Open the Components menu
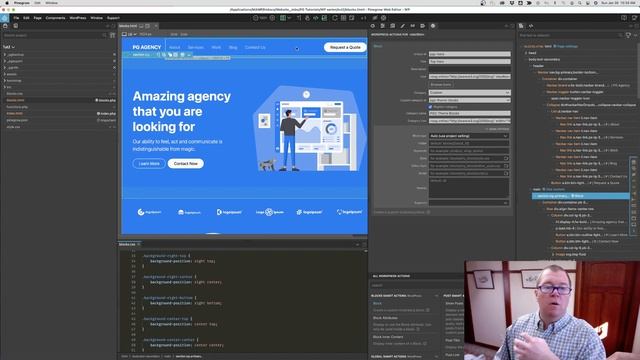Viewport: 640px width, 360px height. coord(56,18)
